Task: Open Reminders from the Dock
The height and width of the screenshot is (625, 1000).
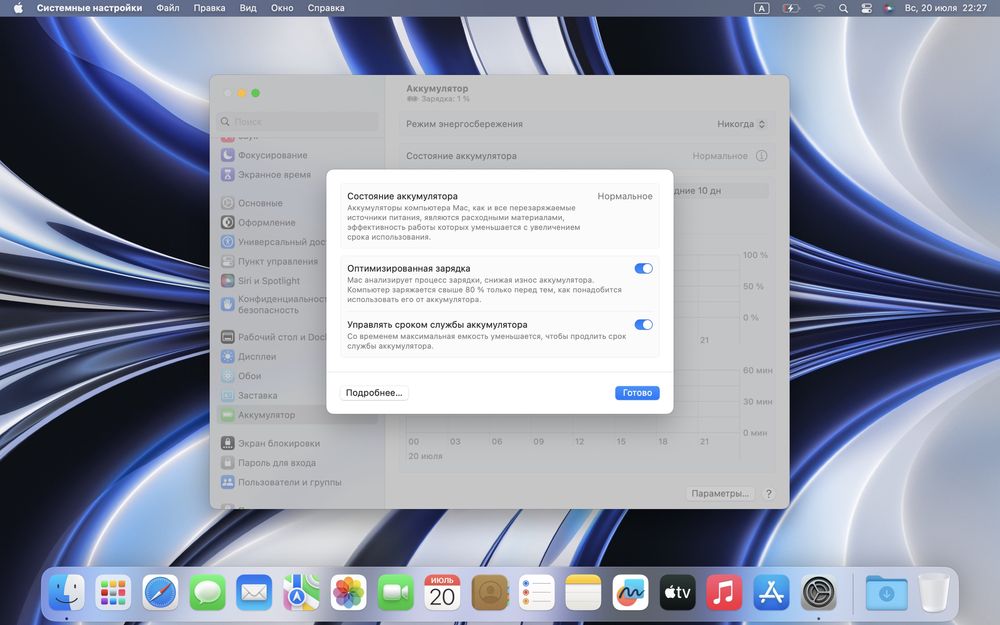Action: pyautogui.click(x=536, y=592)
